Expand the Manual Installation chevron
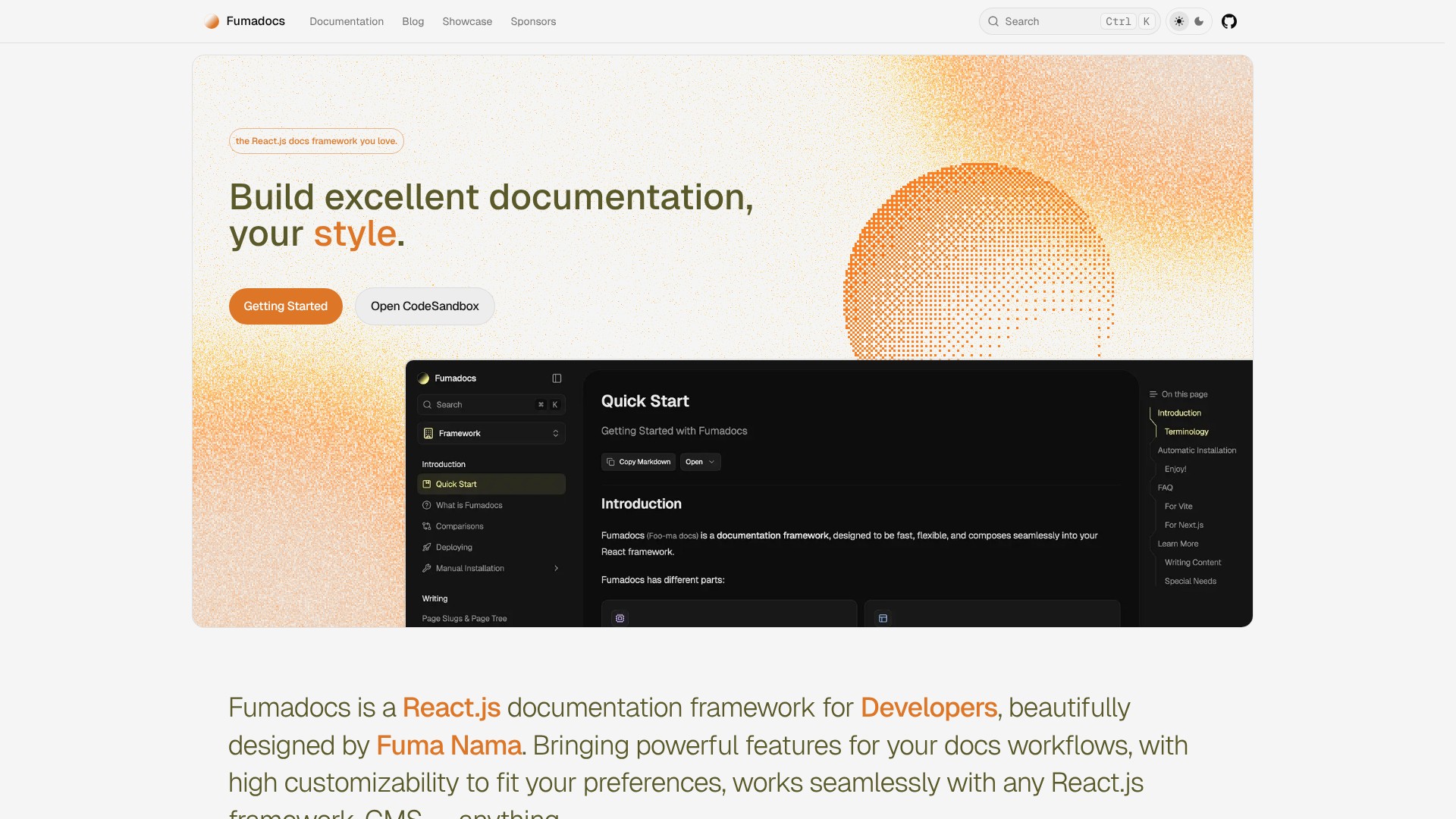Screen dimensions: 1456x819 [556, 568]
